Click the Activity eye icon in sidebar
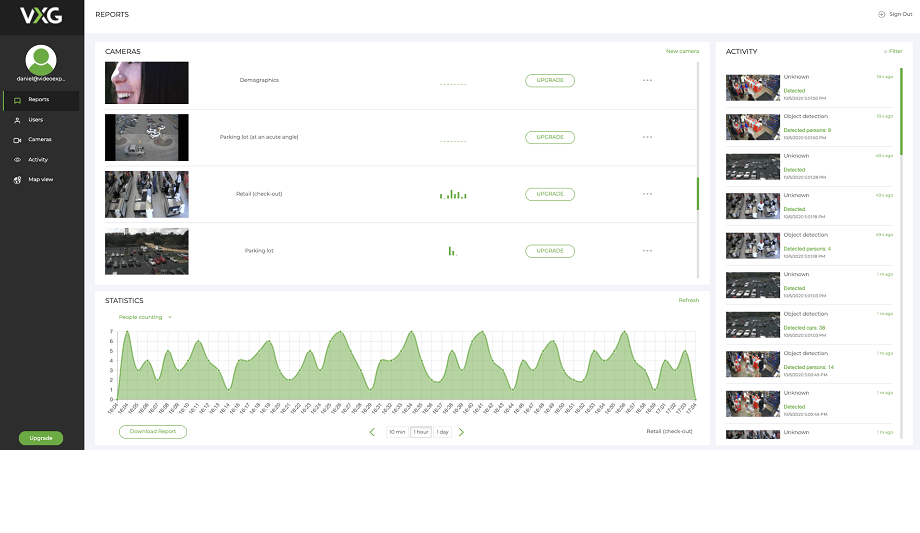The image size is (920, 533). point(17,160)
